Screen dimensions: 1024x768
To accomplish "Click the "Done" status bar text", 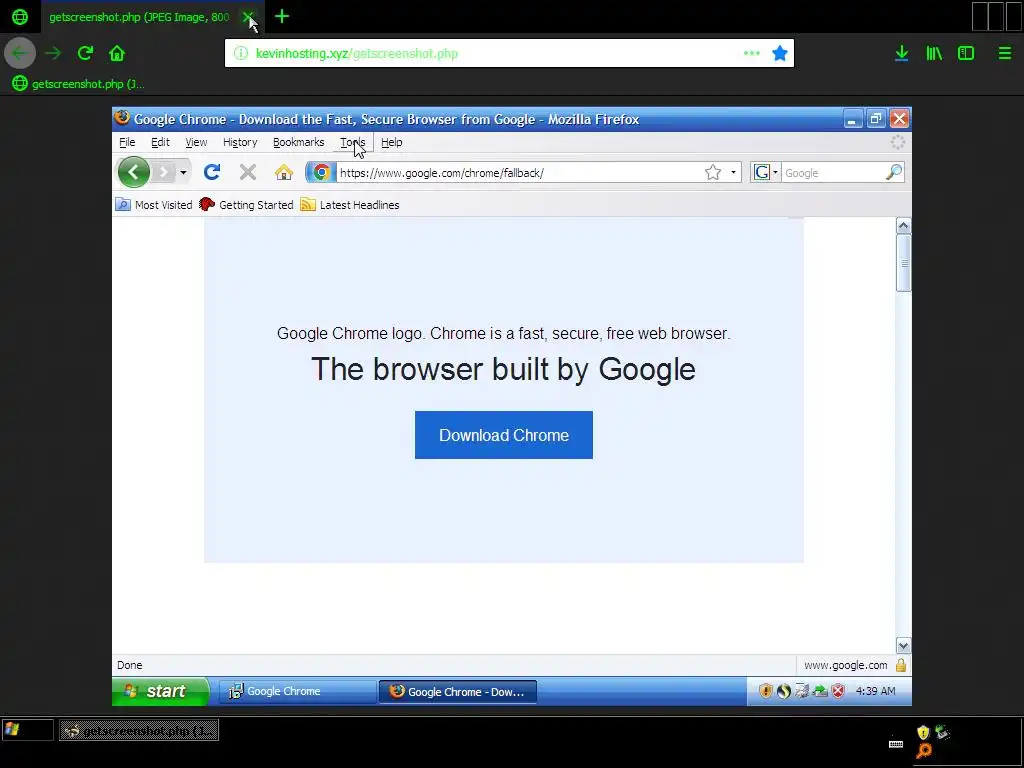I will coord(129,665).
